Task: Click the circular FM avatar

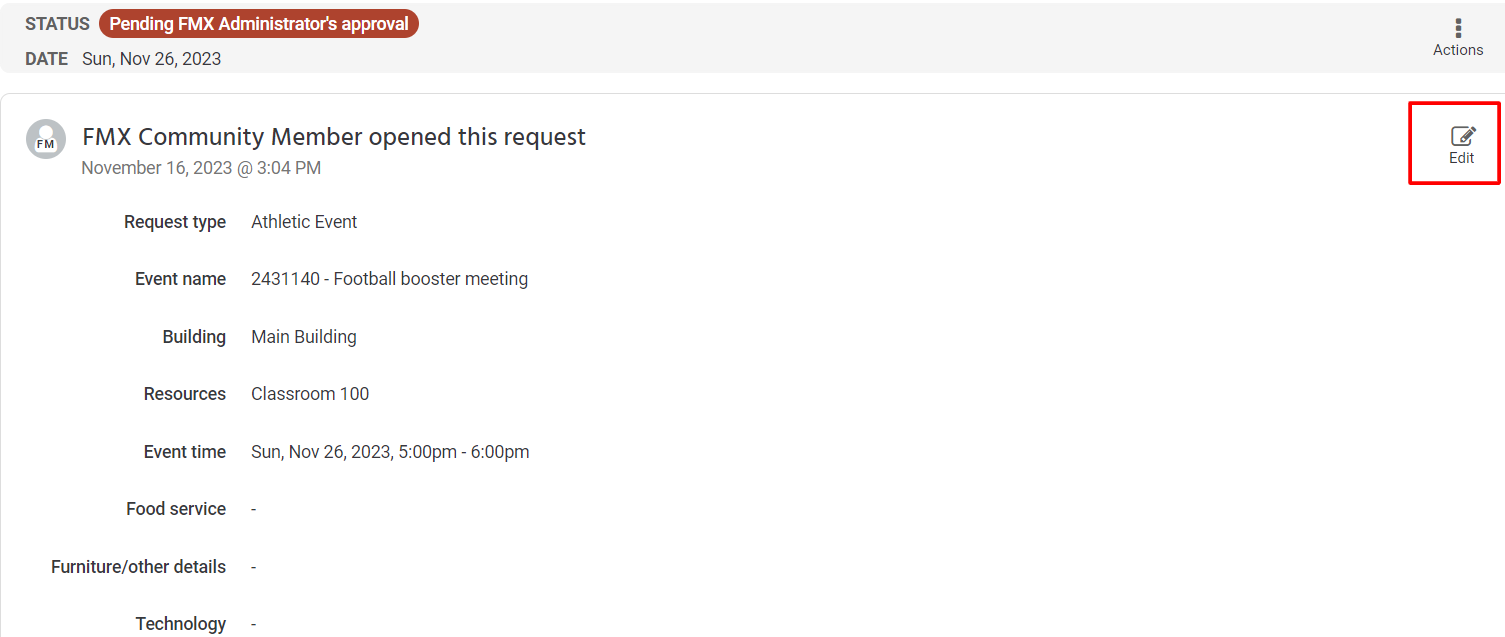Action: tap(45, 138)
